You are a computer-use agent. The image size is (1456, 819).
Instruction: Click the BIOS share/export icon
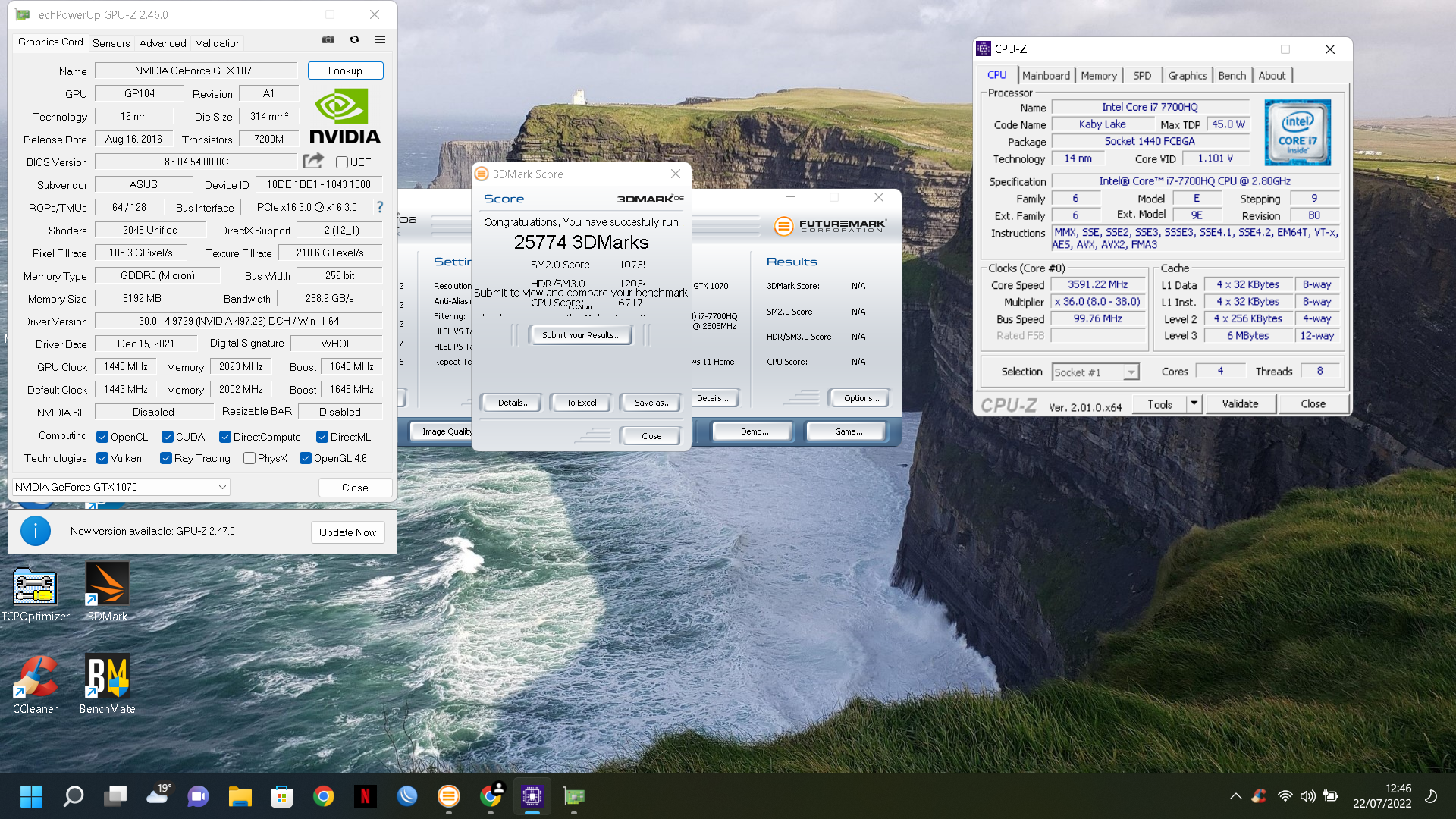[313, 161]
